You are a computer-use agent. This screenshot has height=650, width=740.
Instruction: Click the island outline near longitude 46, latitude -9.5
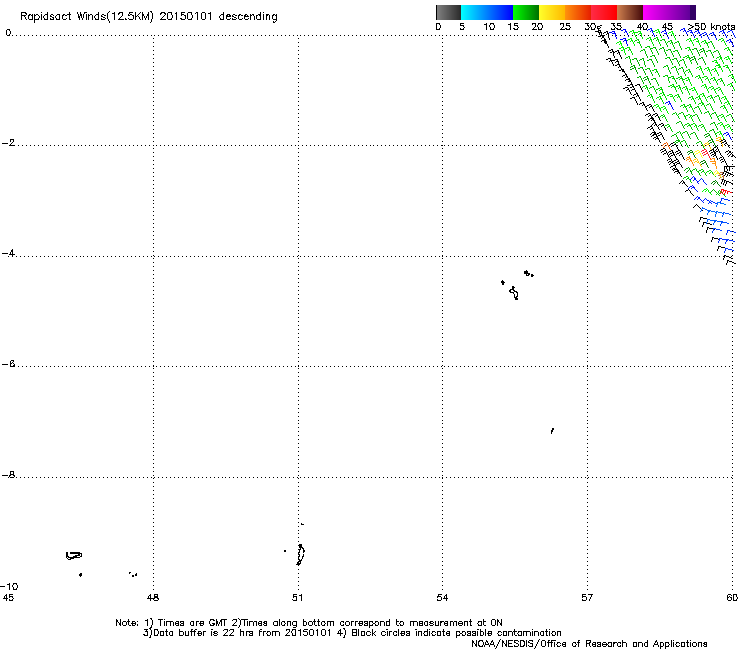pyautogui.click(x=74, y=556)
